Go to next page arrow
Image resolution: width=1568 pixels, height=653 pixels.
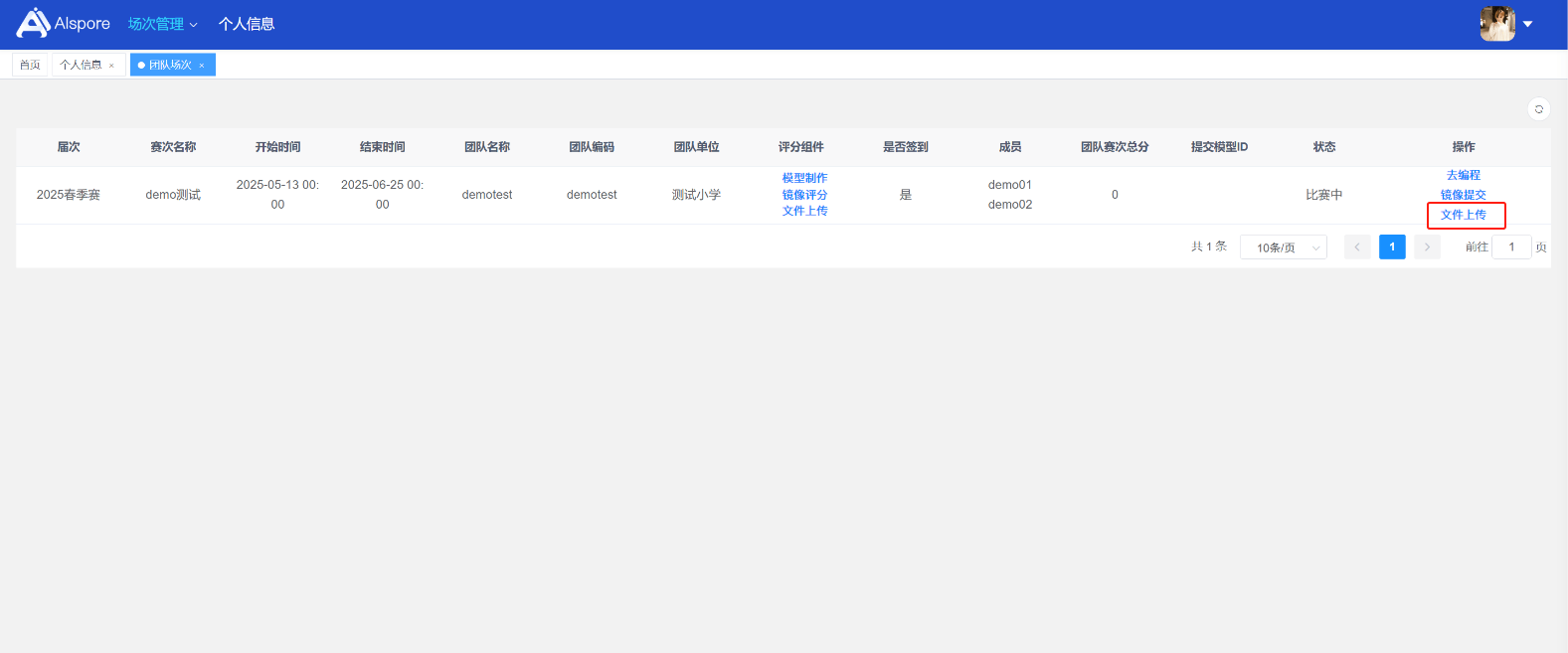click(1427, 247)
